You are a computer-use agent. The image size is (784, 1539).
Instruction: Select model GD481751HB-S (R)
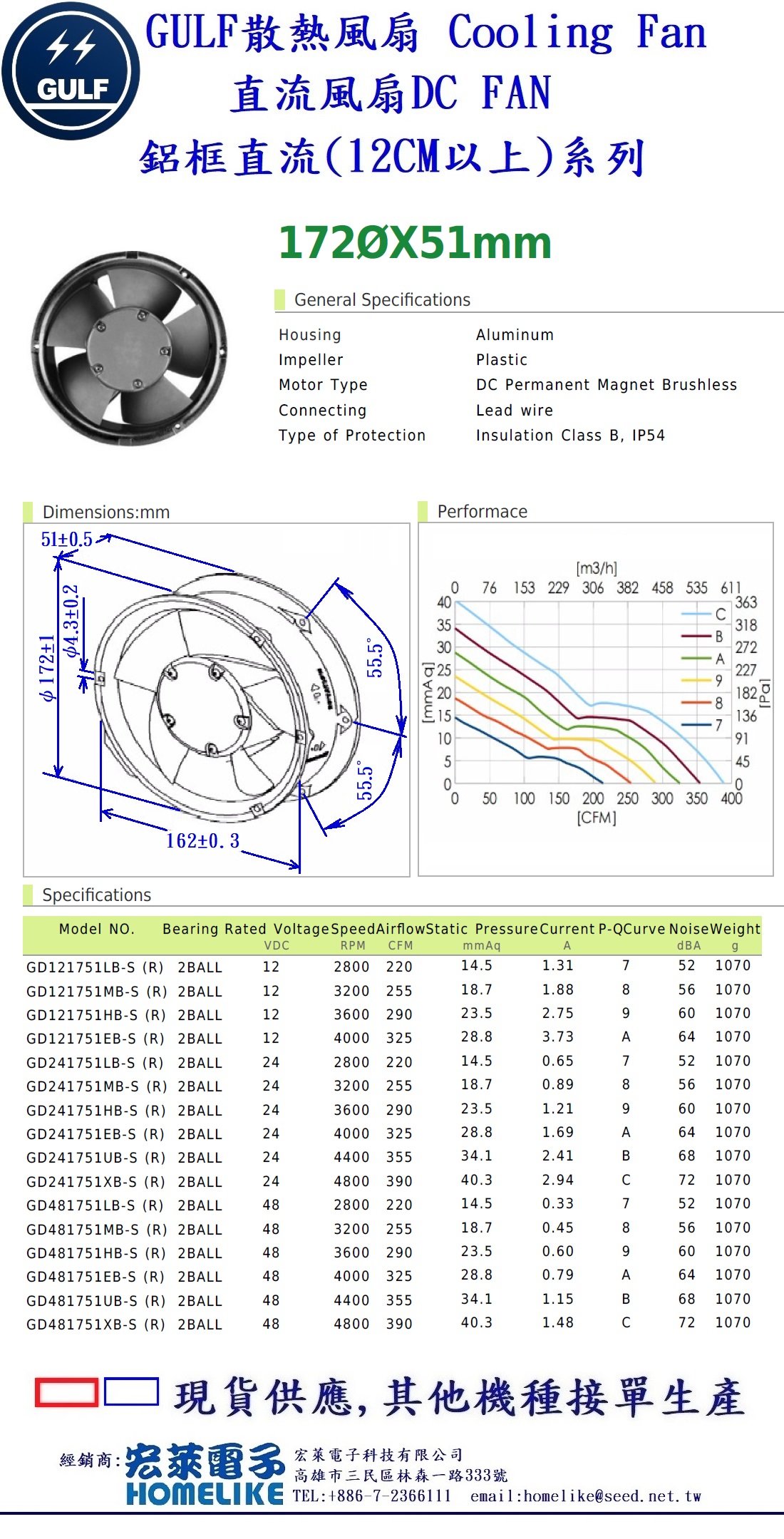click(x=96, y=1253)
